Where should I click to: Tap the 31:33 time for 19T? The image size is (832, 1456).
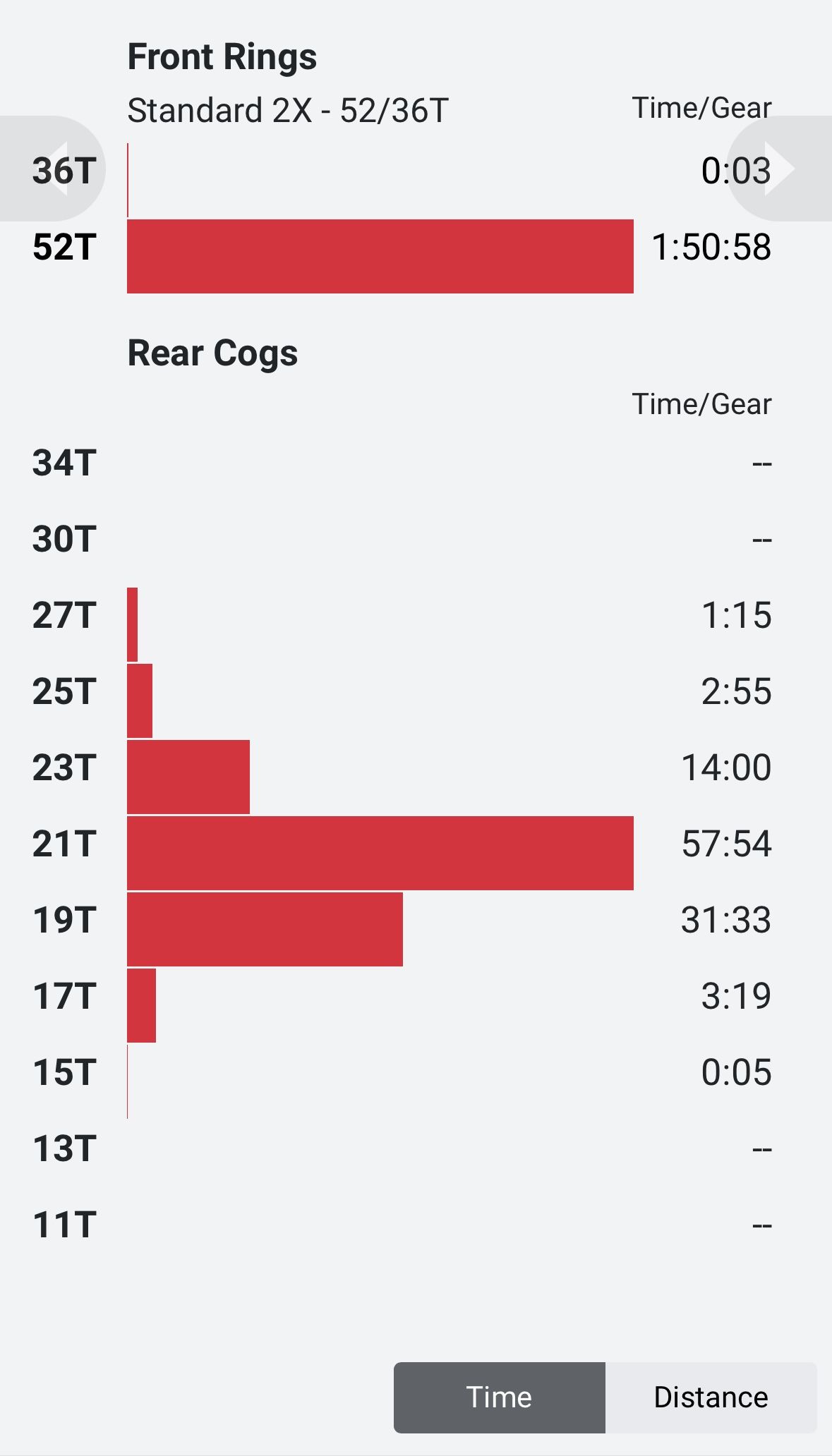726,920
